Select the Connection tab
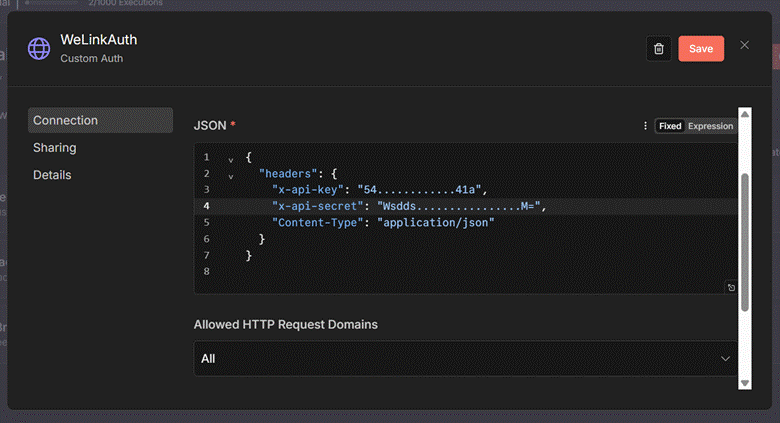The height and width of the screenshot is (423, 780). 100,121
